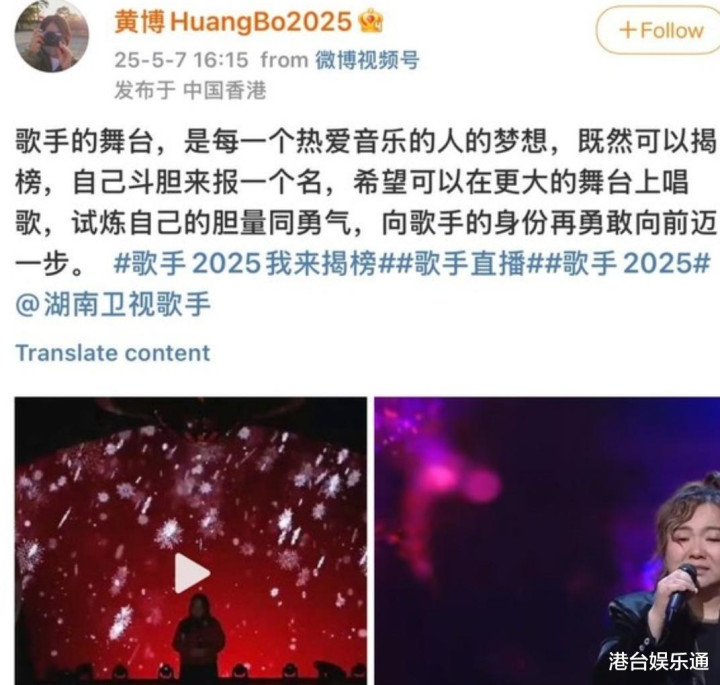
Task: Open the 微博视频号 source link
Action: point(367,60)
